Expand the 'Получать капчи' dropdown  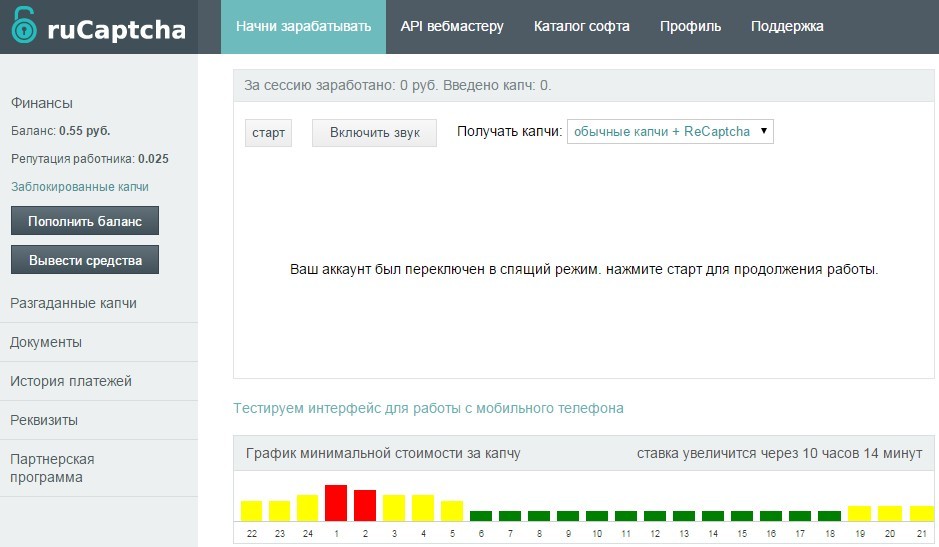pyautogui.click(x=670, y=132)
